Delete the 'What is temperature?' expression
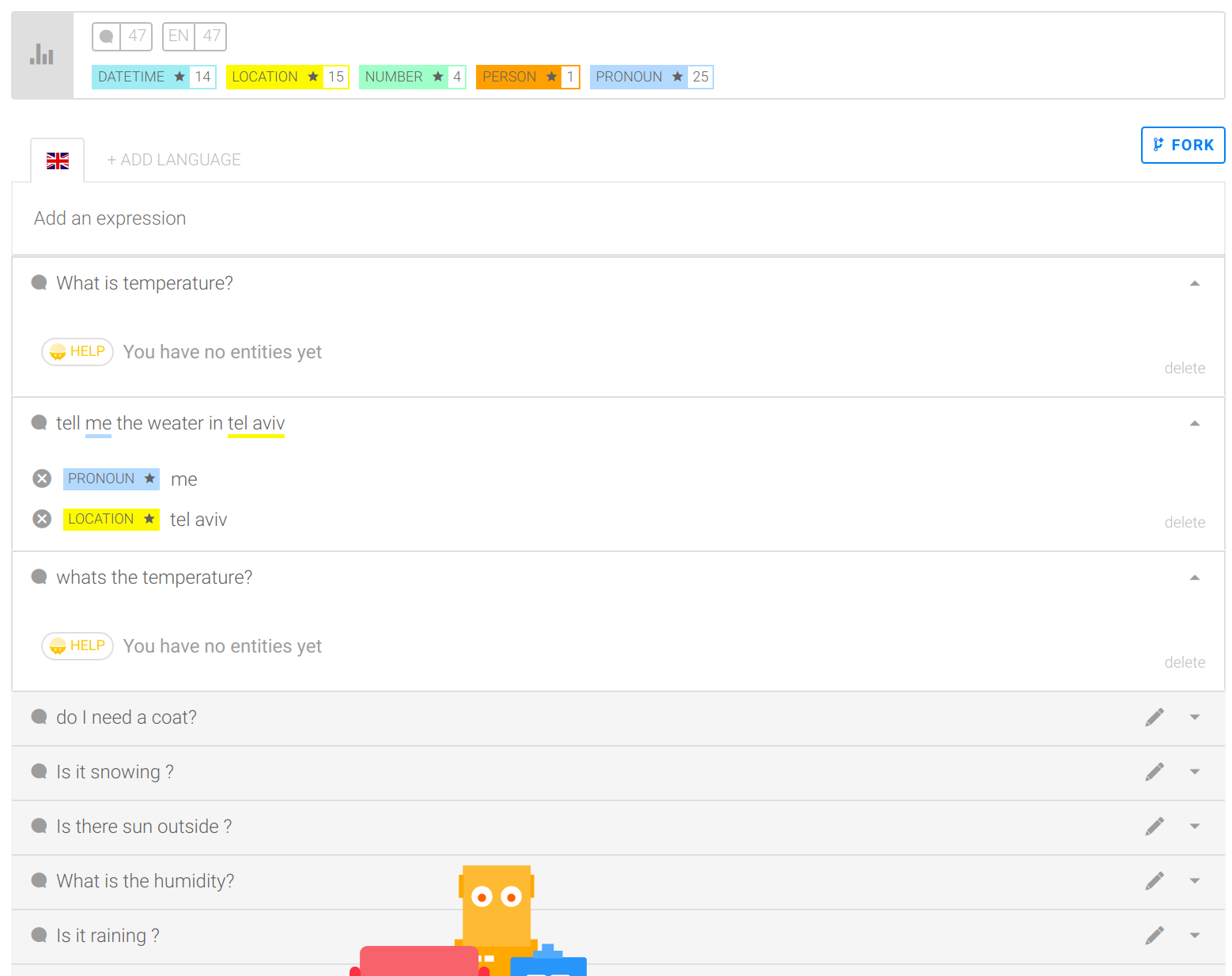This screenshot has height=976, width=1232. click(1185, 368)
